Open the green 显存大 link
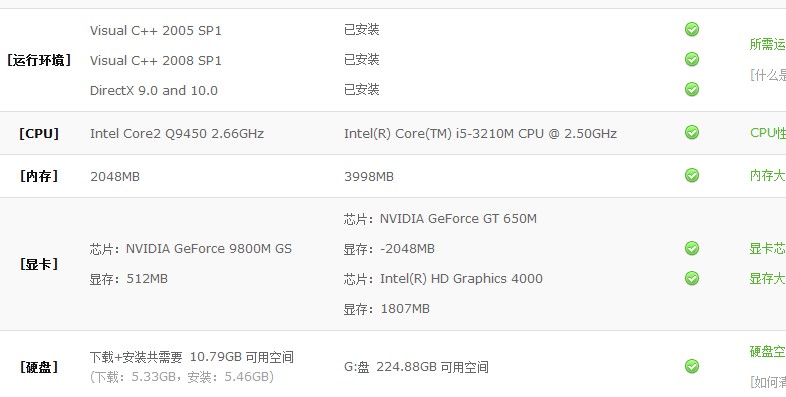Screen dimensions: 786x397 click(767, 278)
